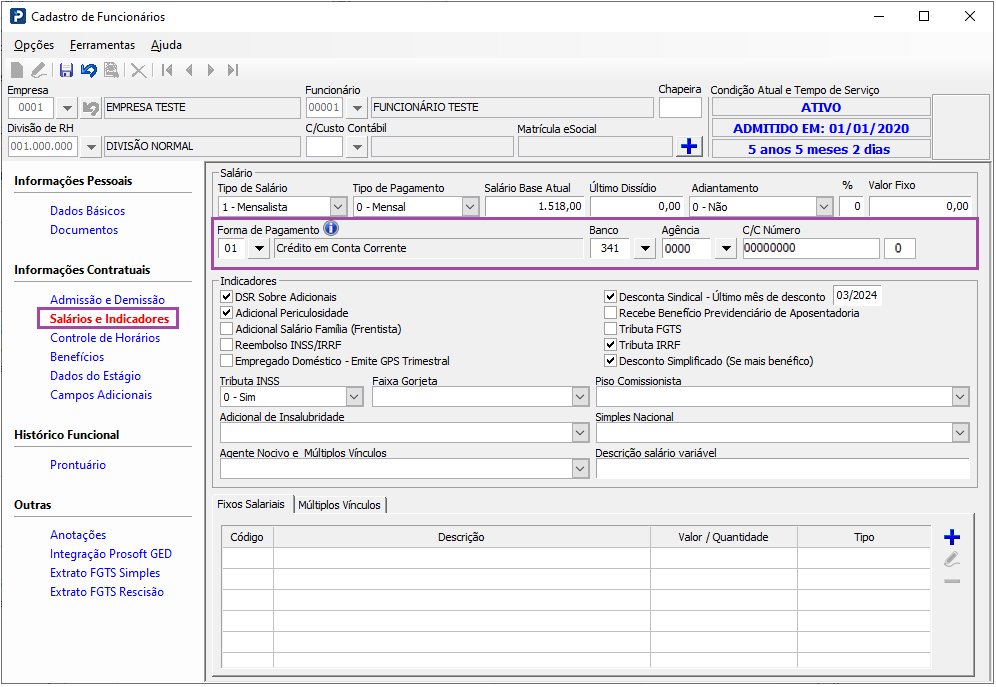Screen dimensions: 996x687
Task: Enable the Tributa FGTS checkbox
Action: 611,328
